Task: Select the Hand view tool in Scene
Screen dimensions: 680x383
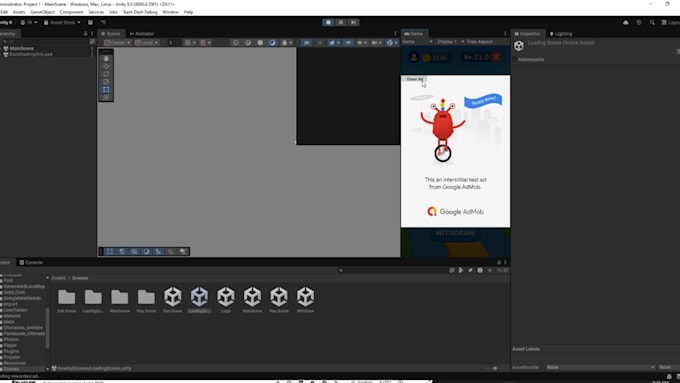Action: point(106,59)
